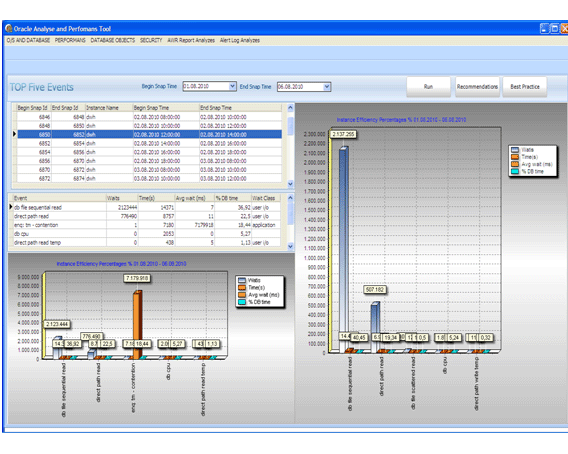Click the % DB time column header
The image size is (568, 454).
click(233, 198)
